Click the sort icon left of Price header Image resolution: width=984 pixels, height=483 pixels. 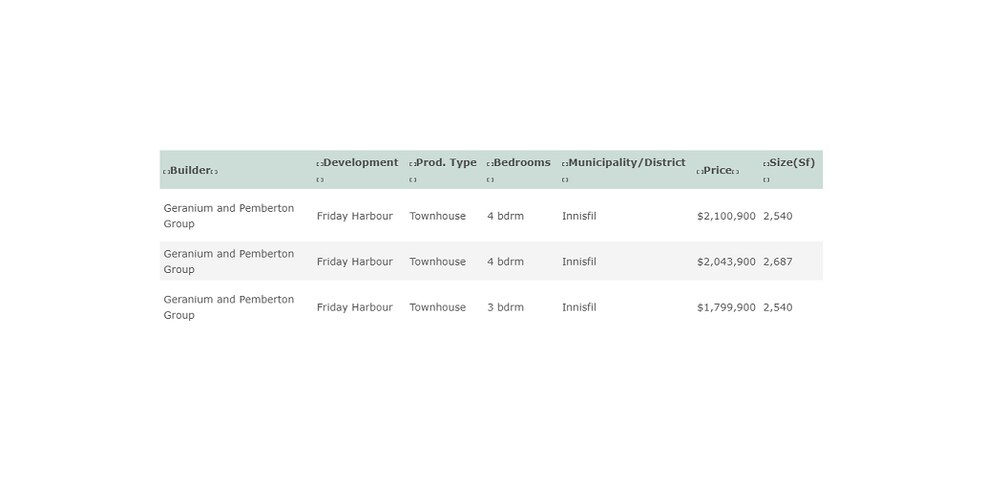coord(699,172)
